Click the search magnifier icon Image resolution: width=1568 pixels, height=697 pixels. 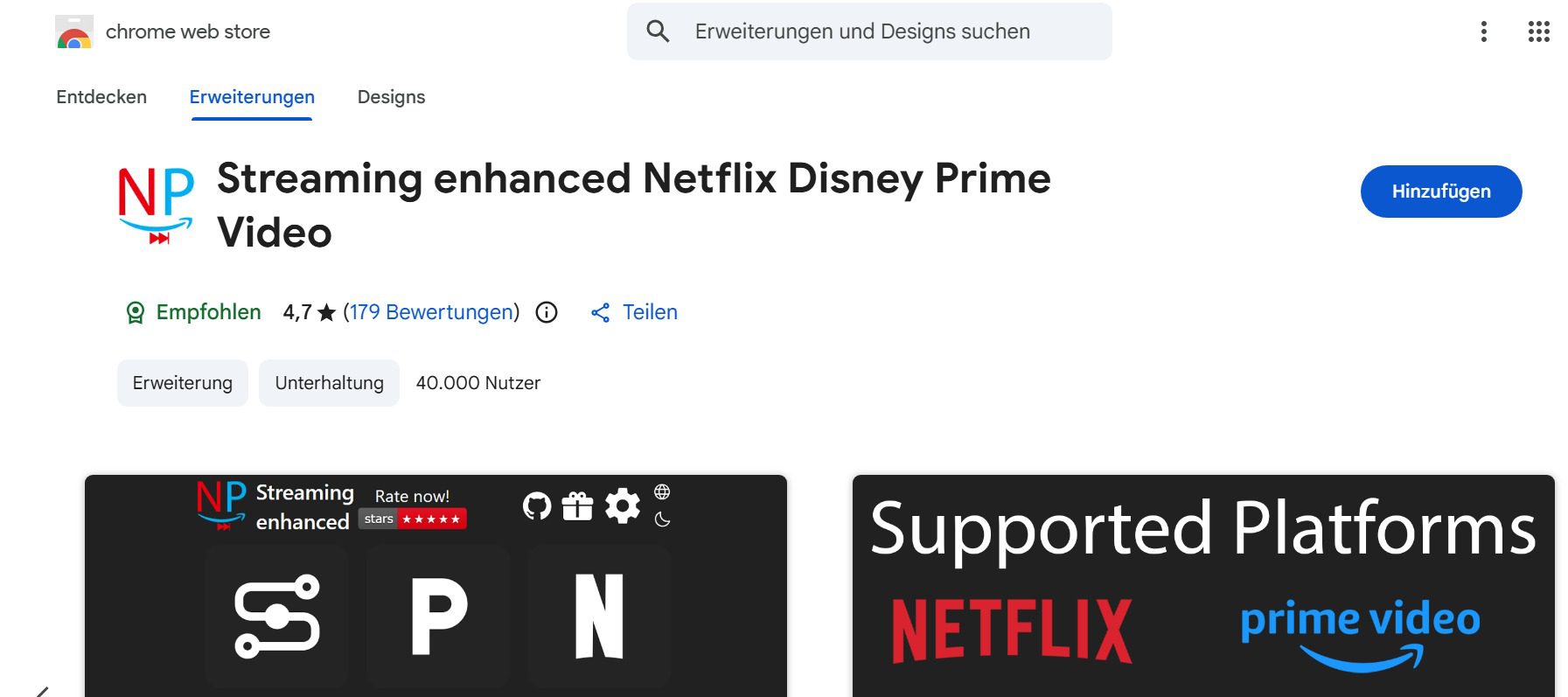tap(658, 31)
